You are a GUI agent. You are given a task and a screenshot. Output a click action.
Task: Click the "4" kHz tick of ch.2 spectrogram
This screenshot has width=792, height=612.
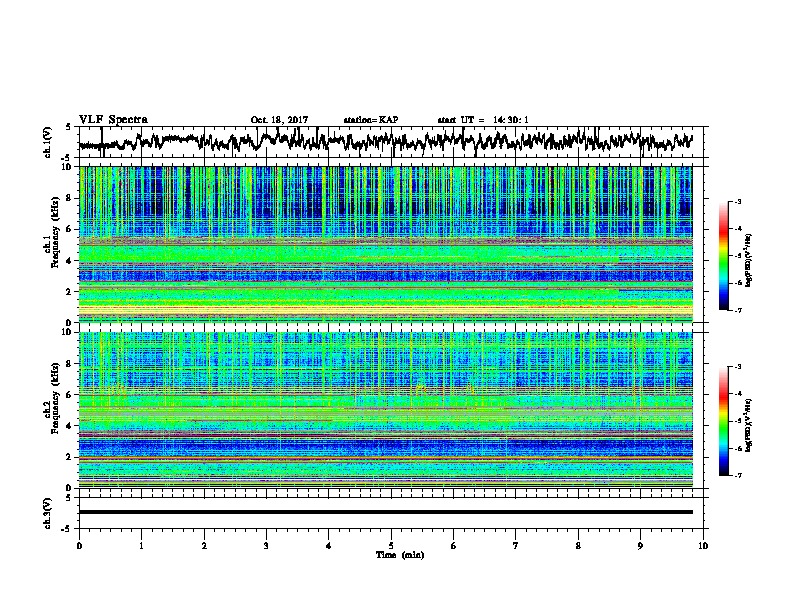tap(70, 426)
